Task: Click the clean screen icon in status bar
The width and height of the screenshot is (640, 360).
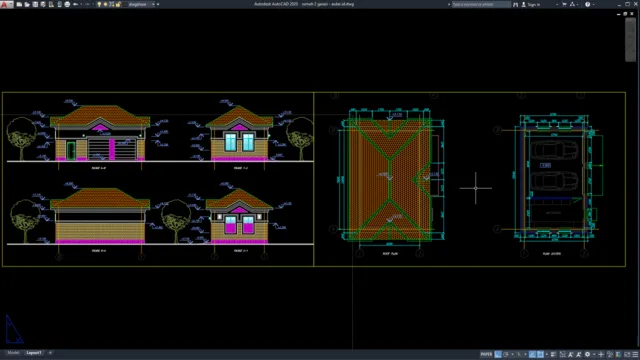Action: pos(627,354)
